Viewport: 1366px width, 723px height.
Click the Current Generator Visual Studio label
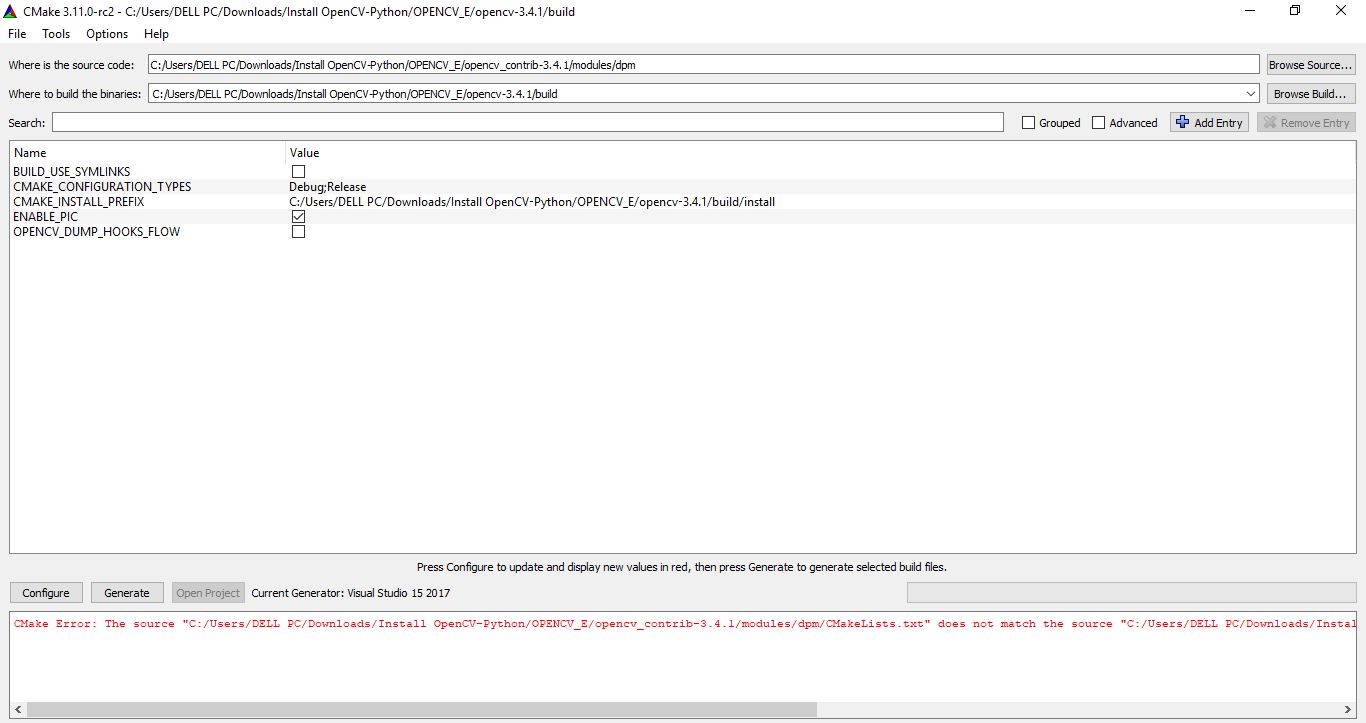pos(351,593)
